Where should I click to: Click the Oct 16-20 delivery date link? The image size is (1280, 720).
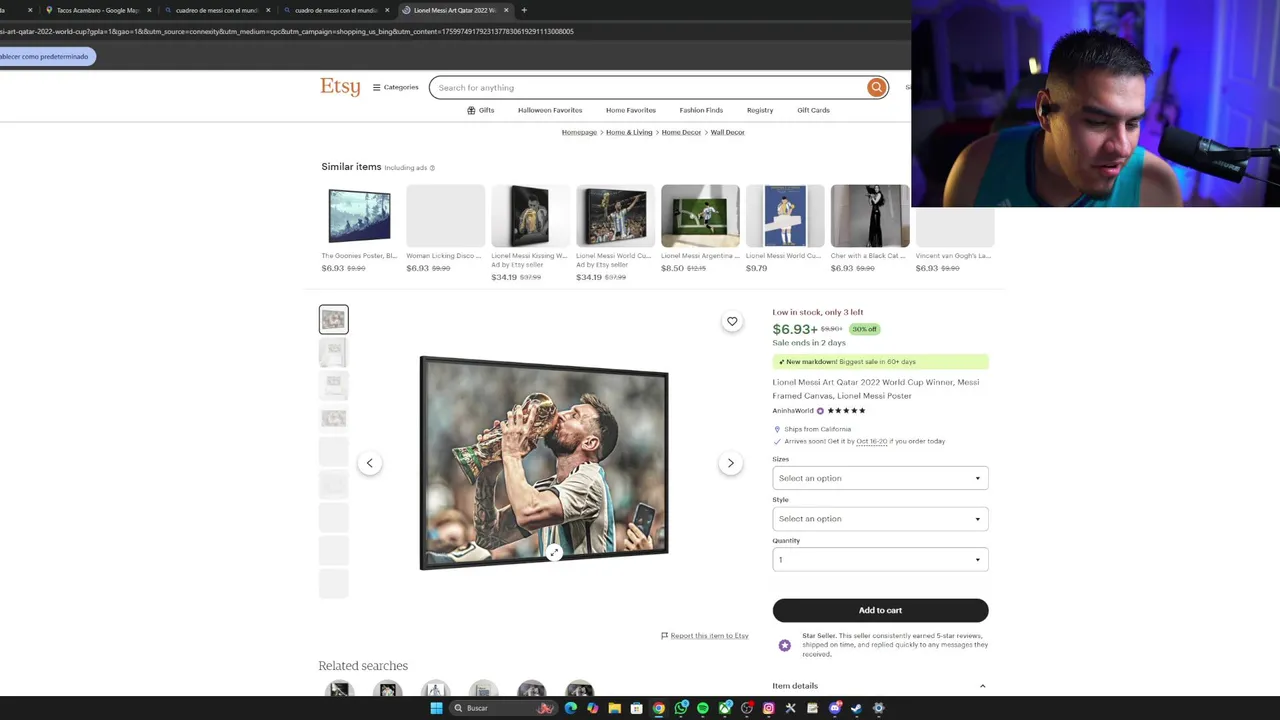pos(871,441)
